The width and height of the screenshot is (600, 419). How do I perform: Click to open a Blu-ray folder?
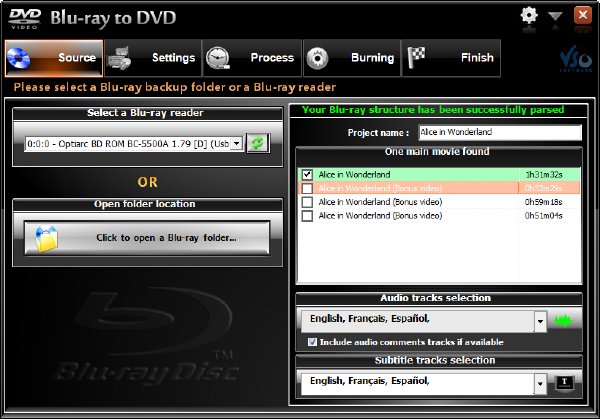point(147,238)
